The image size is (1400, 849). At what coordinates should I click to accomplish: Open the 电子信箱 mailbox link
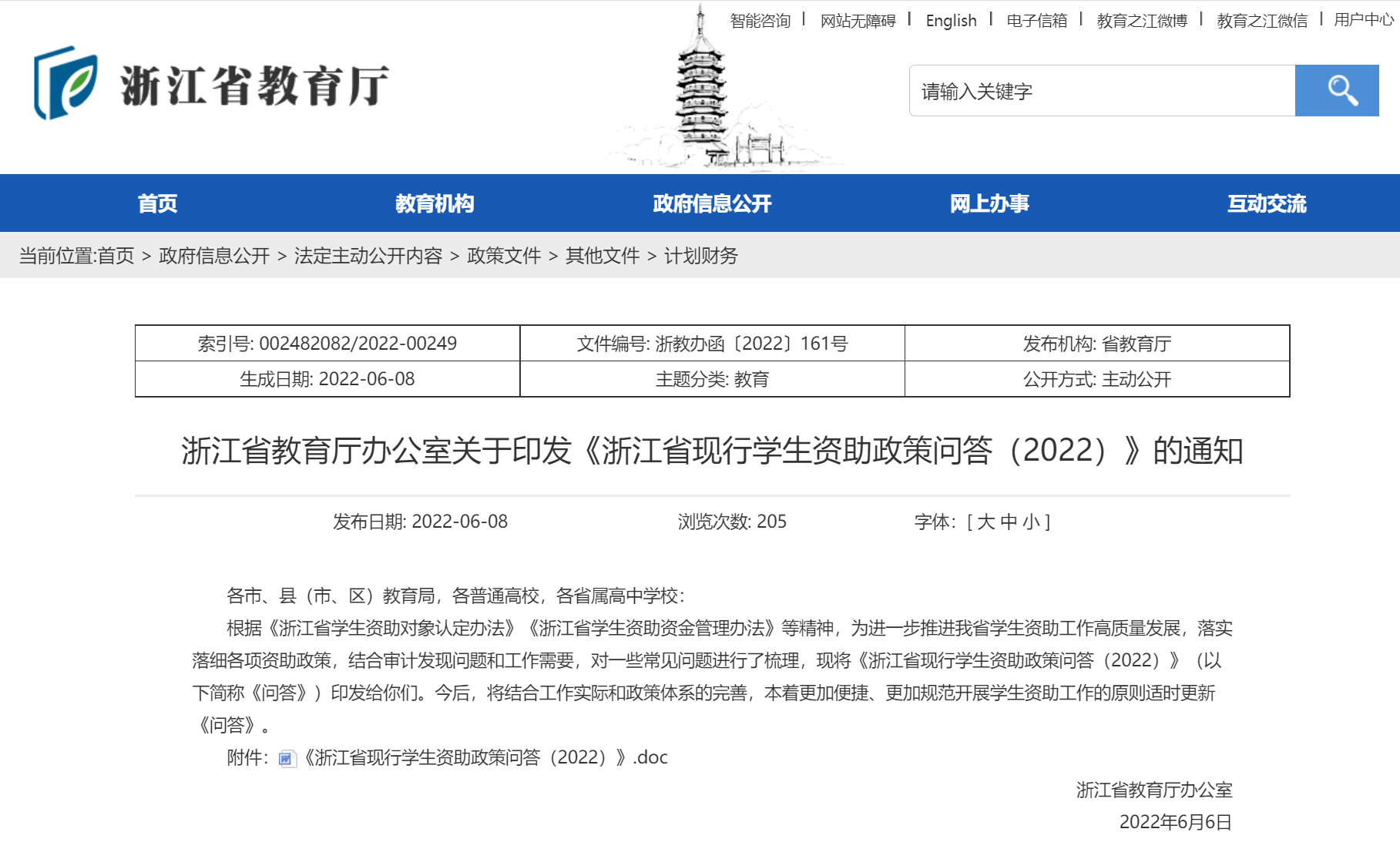1037,21
